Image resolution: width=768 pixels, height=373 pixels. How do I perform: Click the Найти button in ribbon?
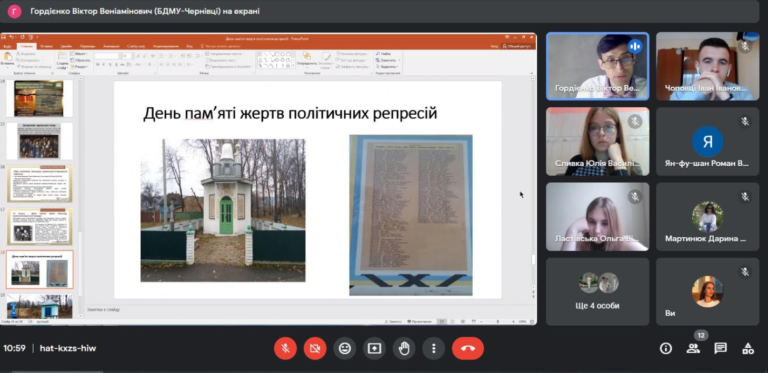click(x=384, y=53)
